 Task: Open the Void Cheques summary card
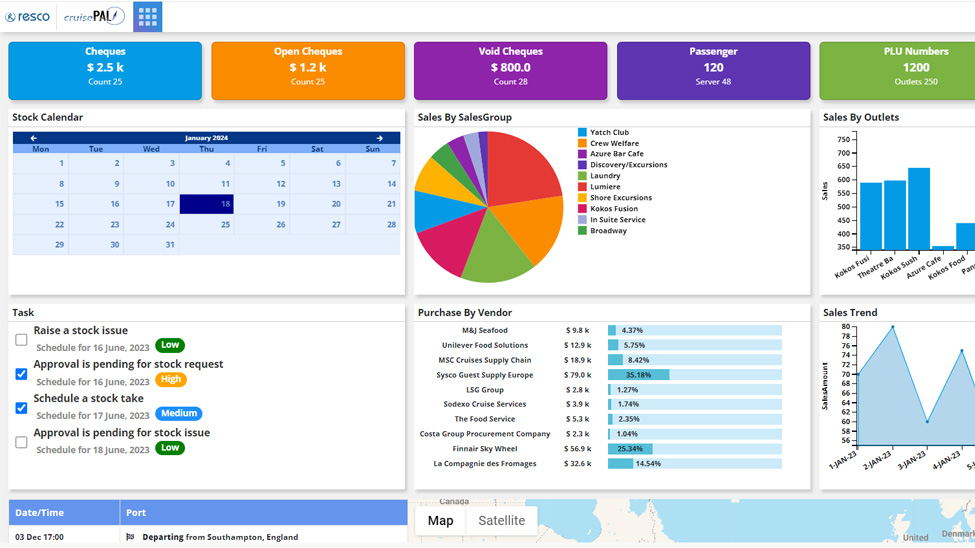coord(510,70)
